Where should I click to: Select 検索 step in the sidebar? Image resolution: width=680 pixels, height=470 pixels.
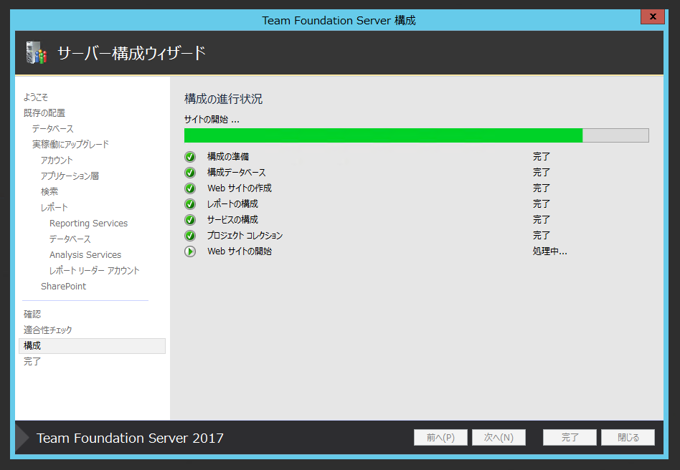(x=49, y=192)
